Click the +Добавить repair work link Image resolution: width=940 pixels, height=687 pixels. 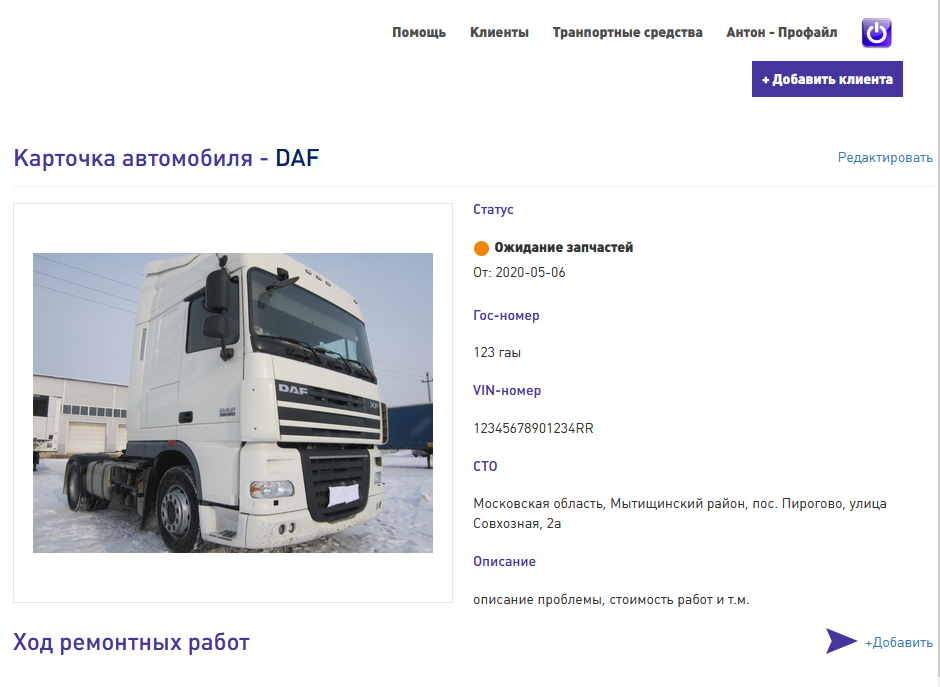pos(899,643)
